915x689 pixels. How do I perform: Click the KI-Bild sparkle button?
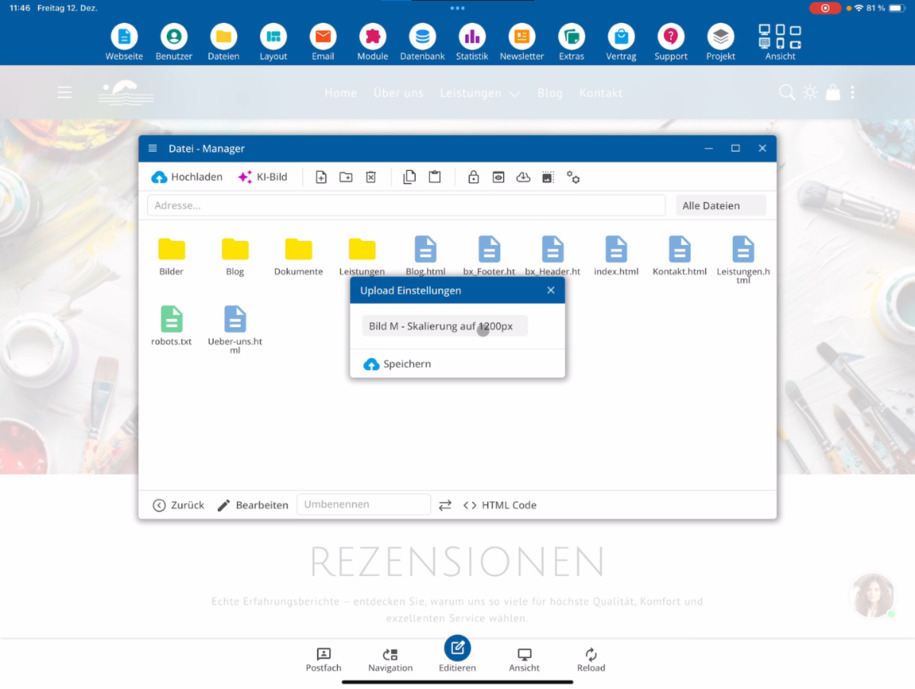263,177
